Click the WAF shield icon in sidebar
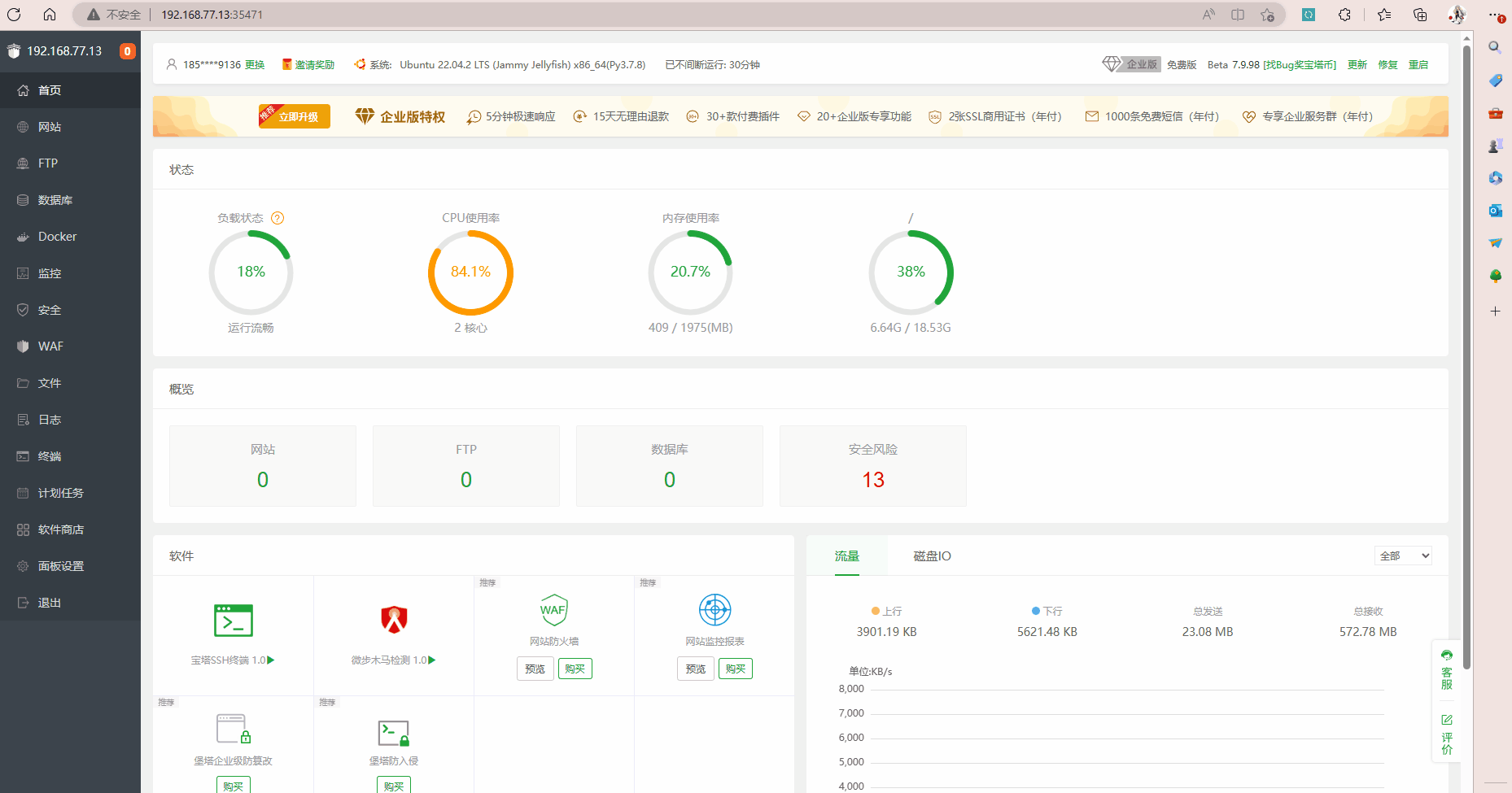The height and width of the screenshot is (793, 1512). point(23,346)
